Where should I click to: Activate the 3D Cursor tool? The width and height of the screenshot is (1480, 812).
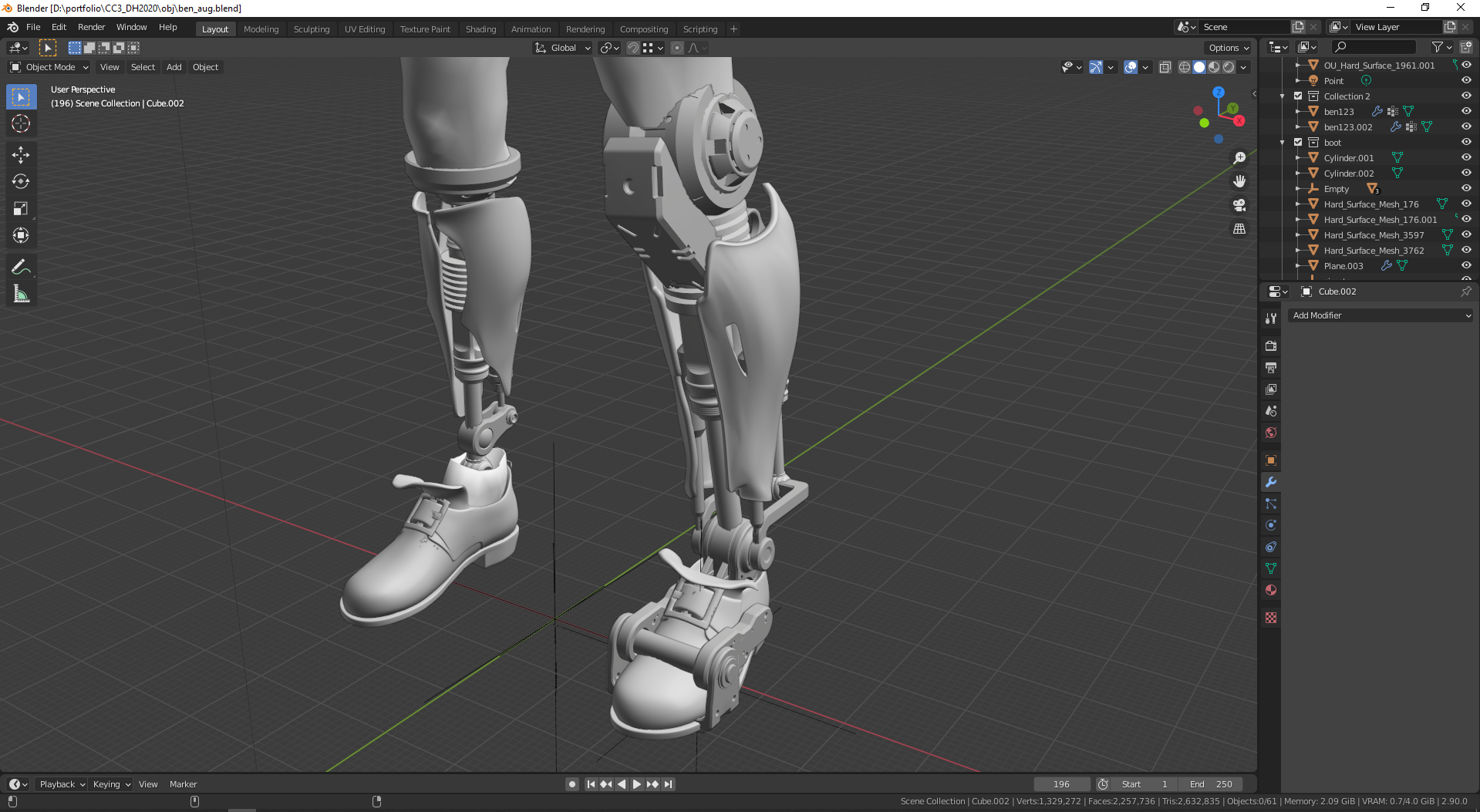21,123
